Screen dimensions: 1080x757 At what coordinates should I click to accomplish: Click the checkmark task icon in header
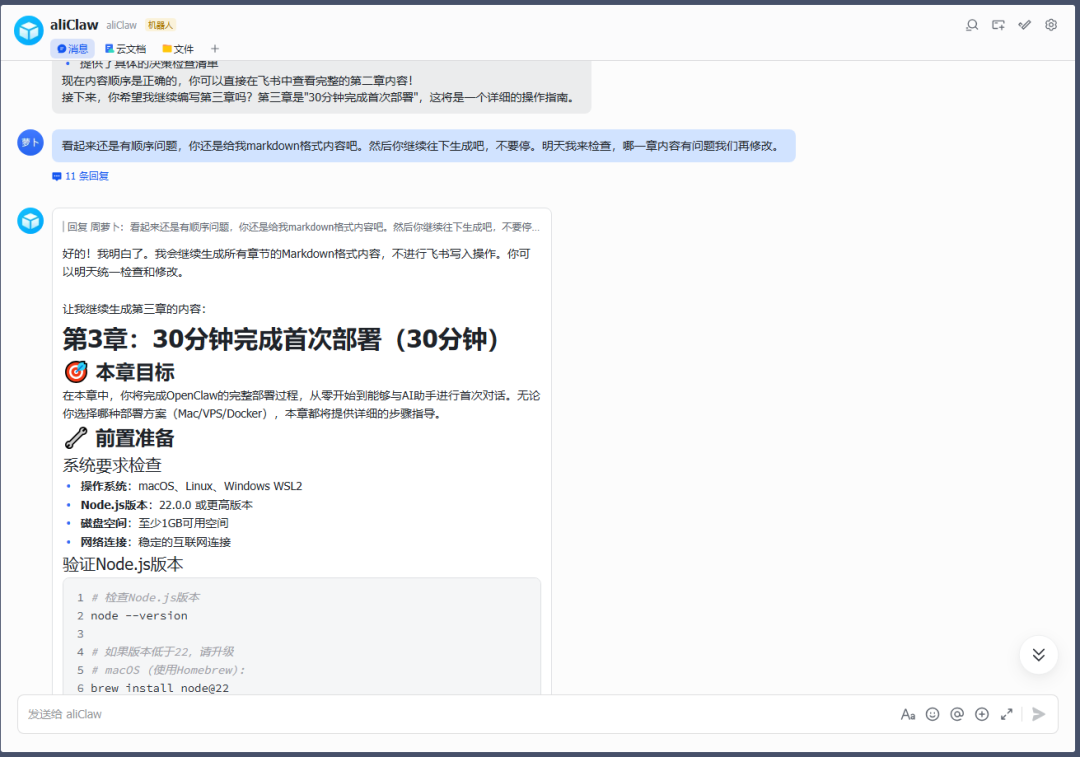click(x=1025, y=25)
